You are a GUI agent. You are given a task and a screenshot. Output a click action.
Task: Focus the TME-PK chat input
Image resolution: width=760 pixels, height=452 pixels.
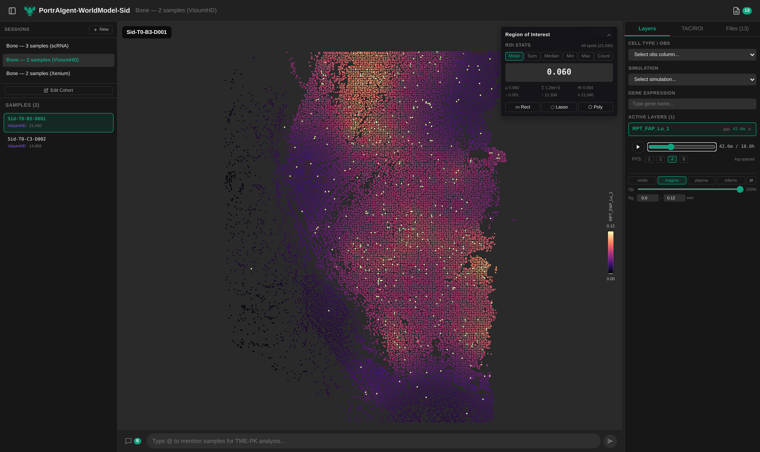[373, 441]
